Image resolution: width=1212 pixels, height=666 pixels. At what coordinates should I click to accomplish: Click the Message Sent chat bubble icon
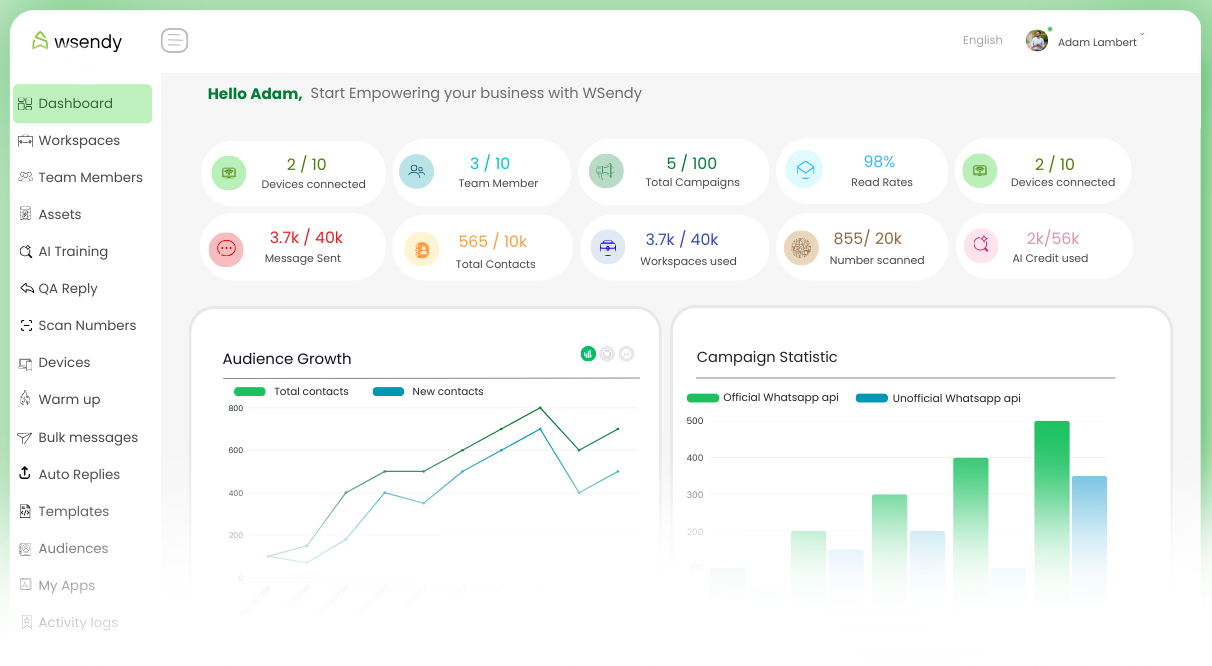pyautogui.click(x=226, y=249)
